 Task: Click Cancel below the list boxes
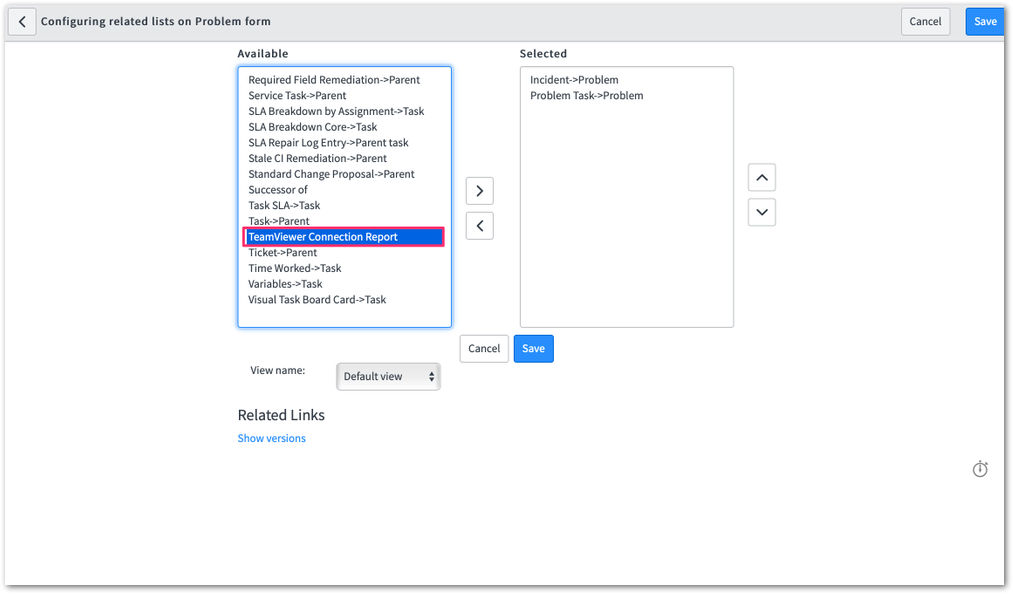(484, 348)
